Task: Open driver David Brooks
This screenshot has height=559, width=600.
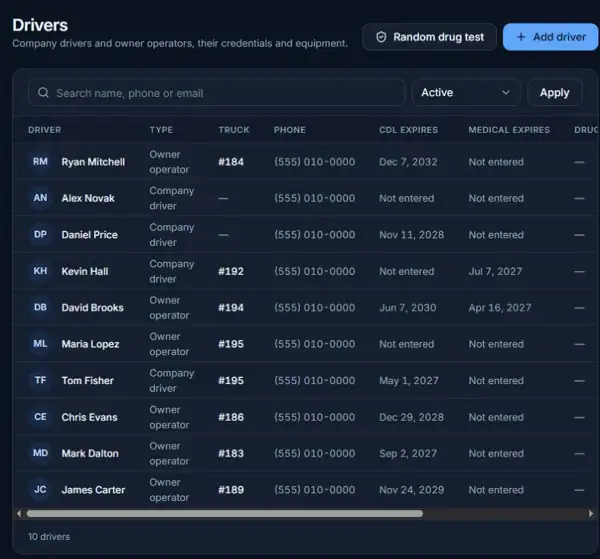Action: tap(93, 308)
